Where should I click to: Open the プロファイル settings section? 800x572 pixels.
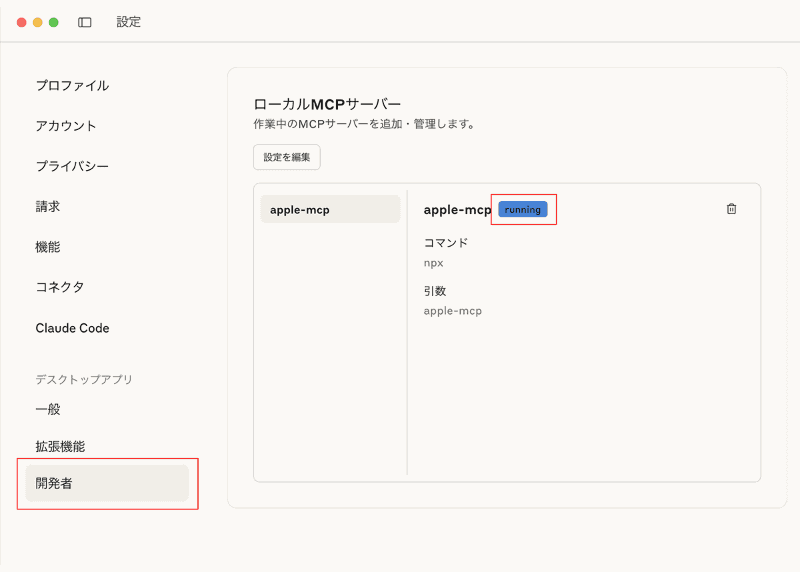point(72,86)
